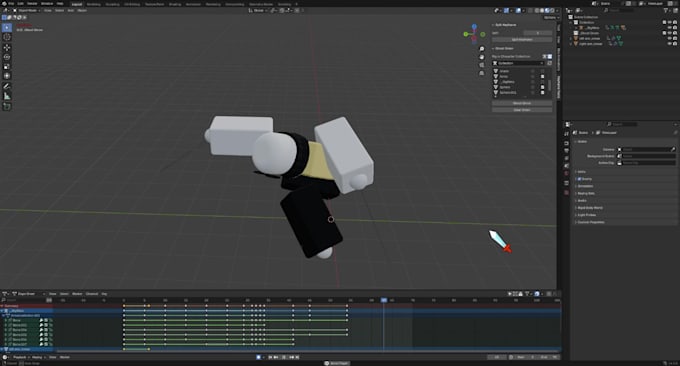
Task: Toggle visibility eye of Collection in outliner
Action: [x=669, y=22]
